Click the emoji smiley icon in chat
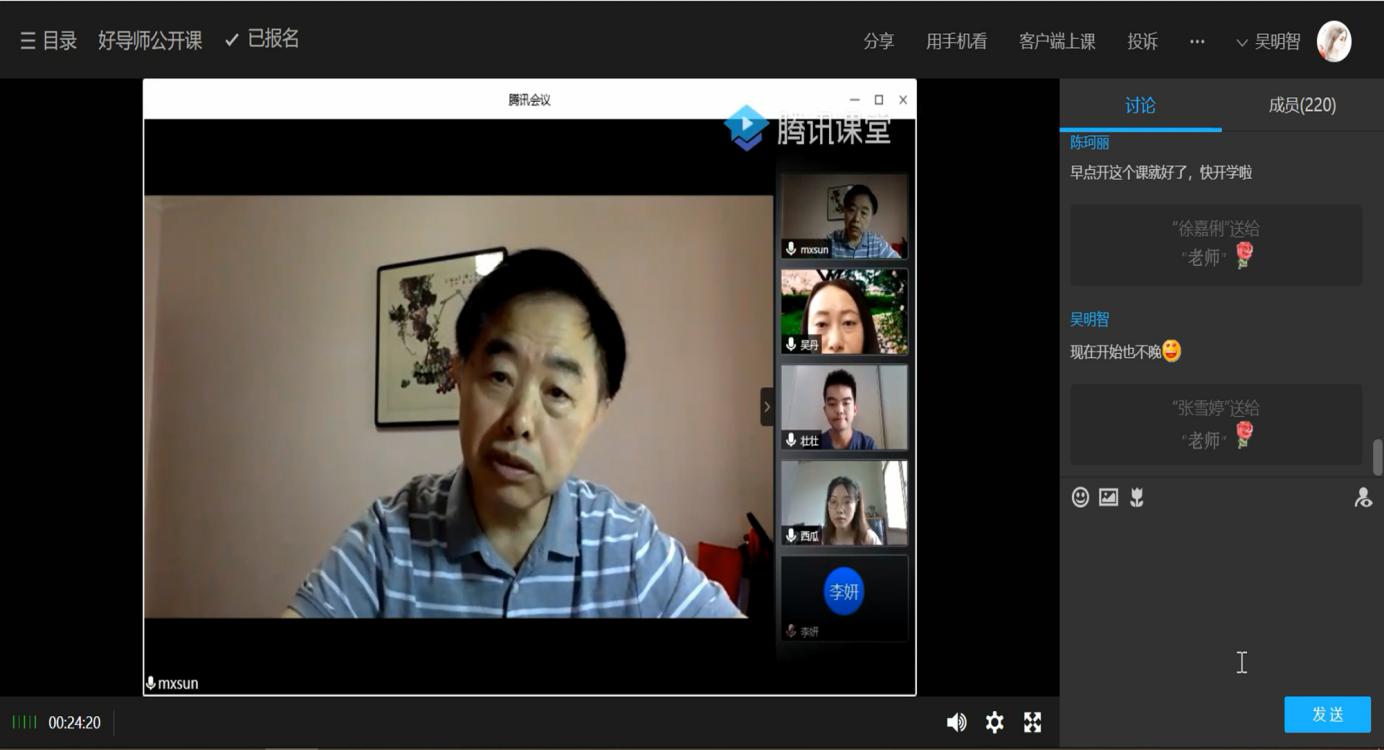This screenshot has width=1384, height=750. coord(1080,497)
